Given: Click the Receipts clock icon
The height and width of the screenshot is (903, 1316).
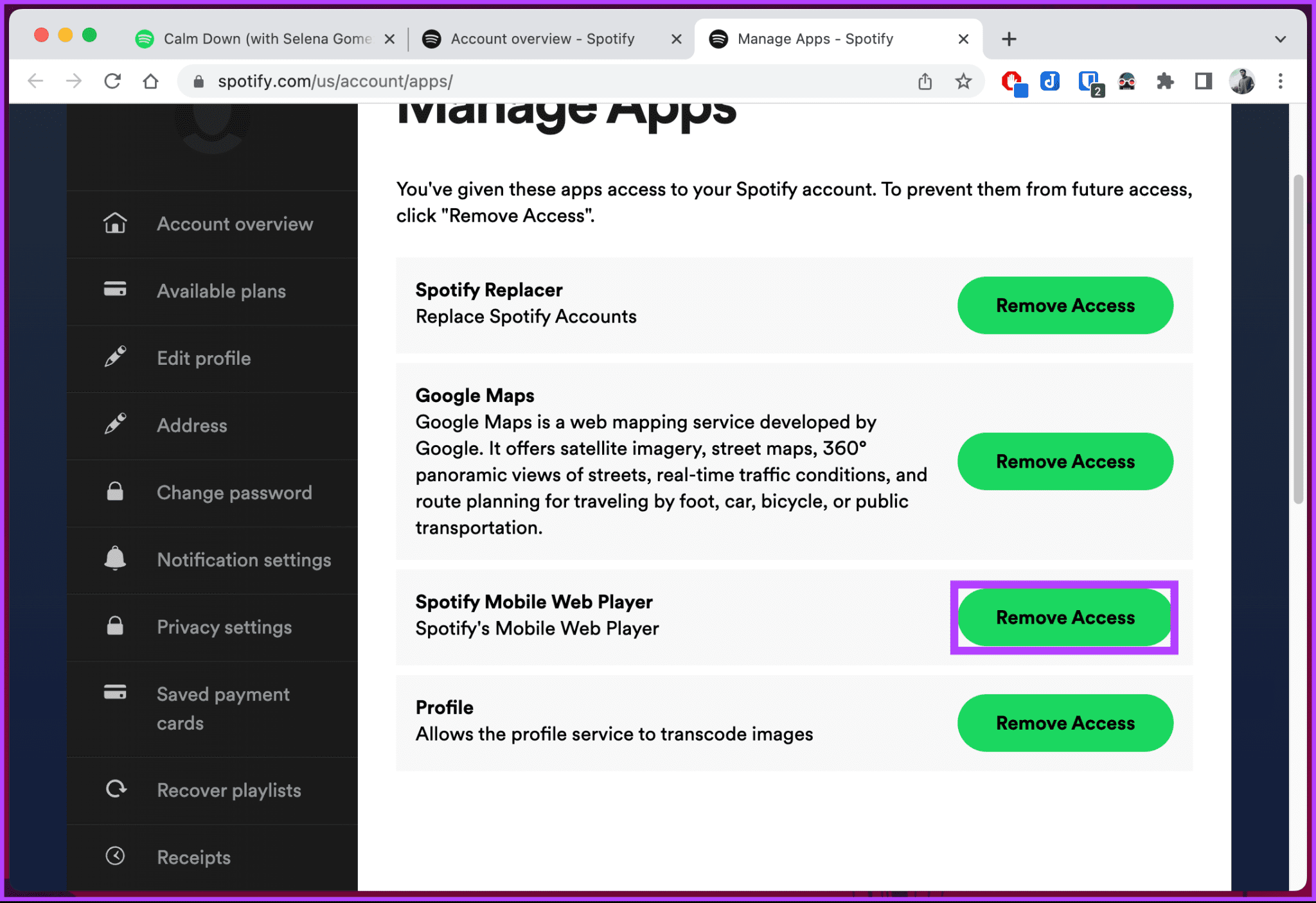Looking at the screenshot, I should point(118,856).
